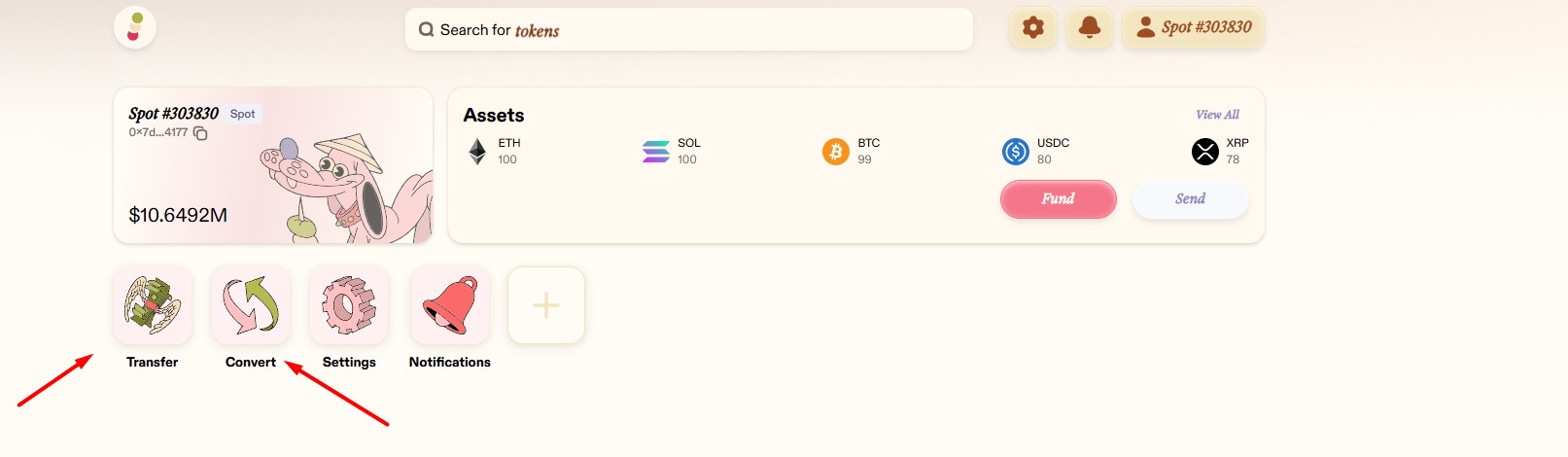Viewport: 1568px width, 457px height.
Task: Select the SOL asset icon
Action: pos(656,152)
